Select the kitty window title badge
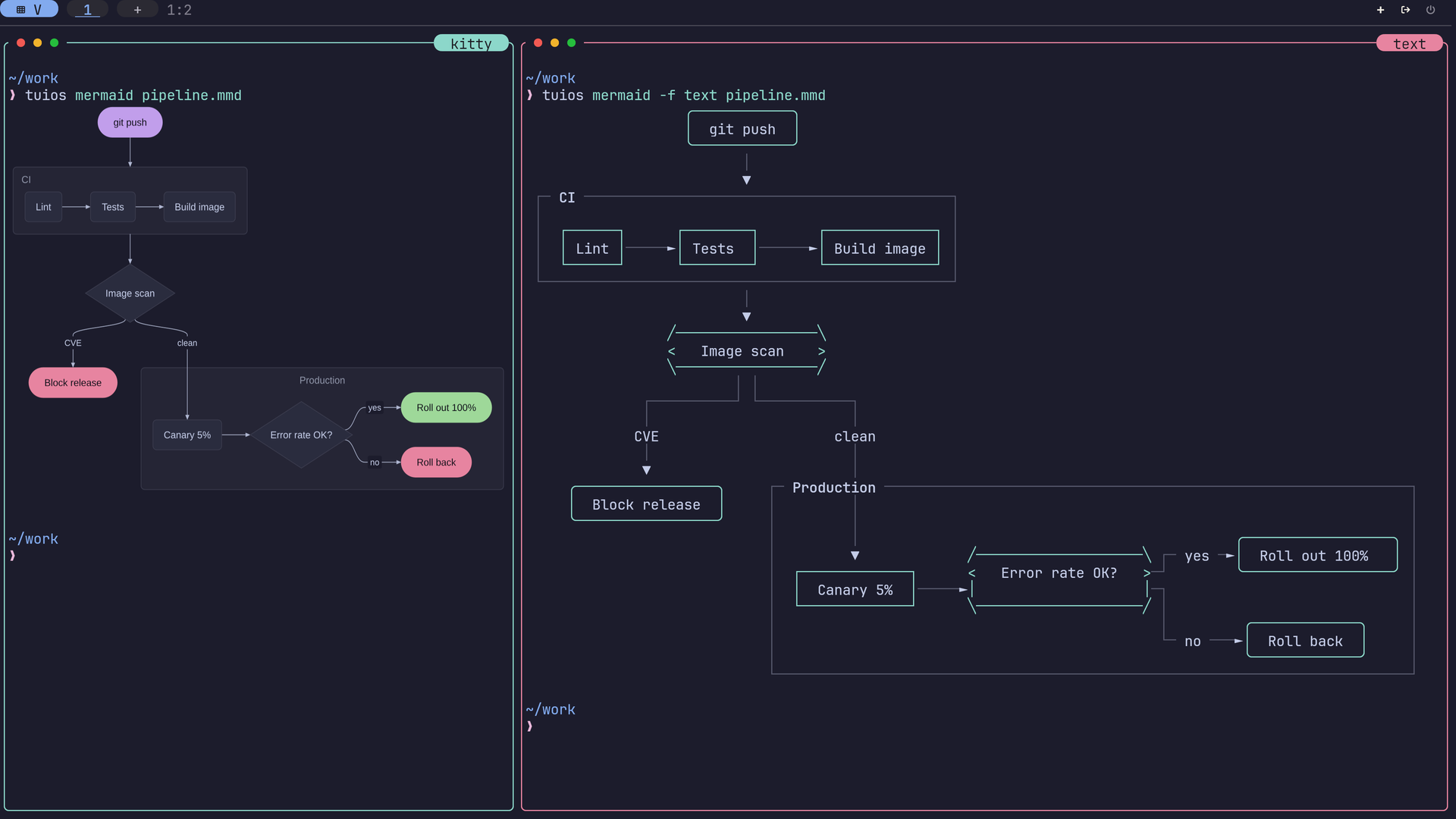Viewport: 1456px width, 819px height. pos(471,43)
